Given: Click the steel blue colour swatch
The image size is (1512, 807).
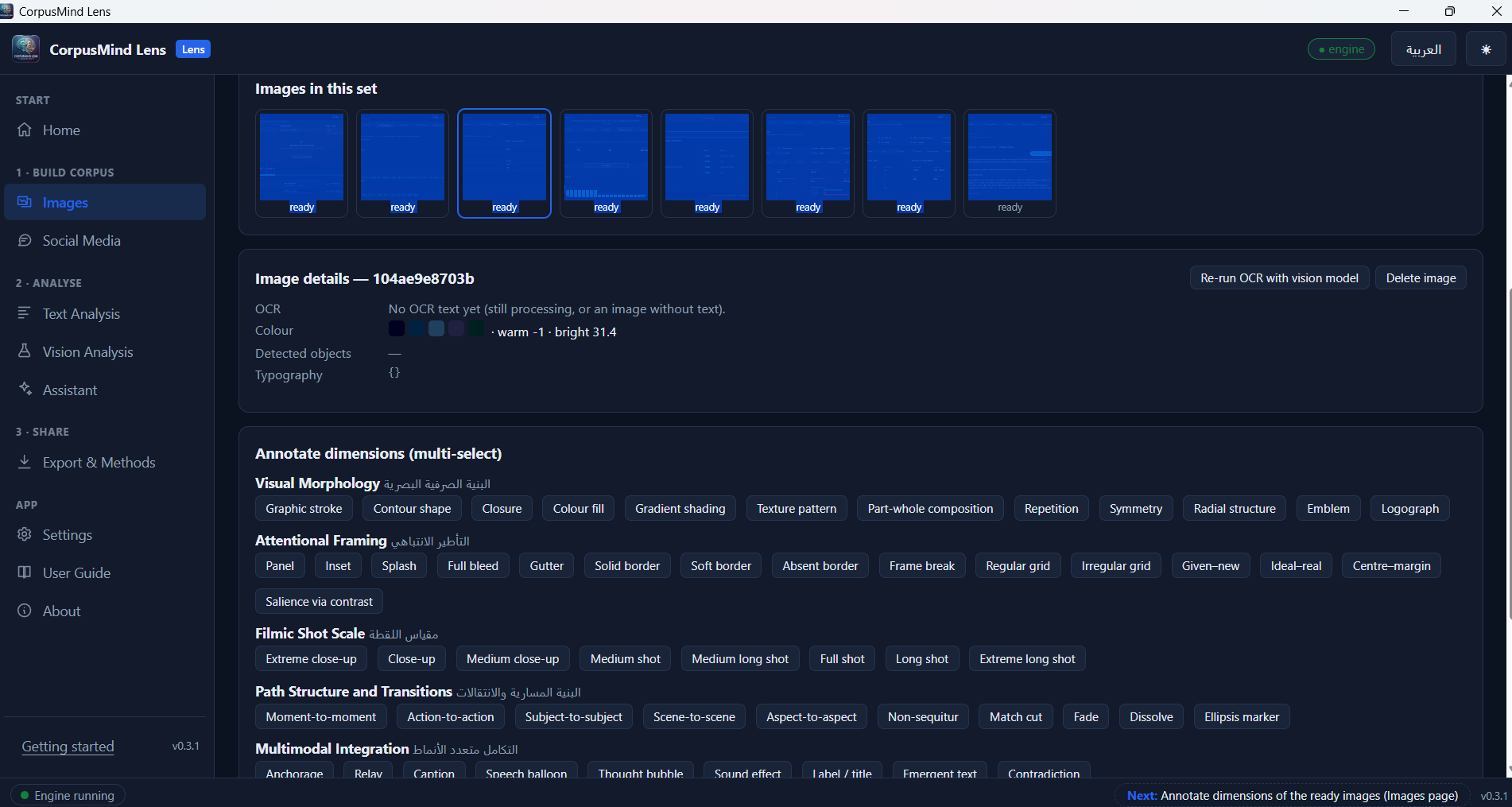Looking at the screenshot, I should click(436, 328).
